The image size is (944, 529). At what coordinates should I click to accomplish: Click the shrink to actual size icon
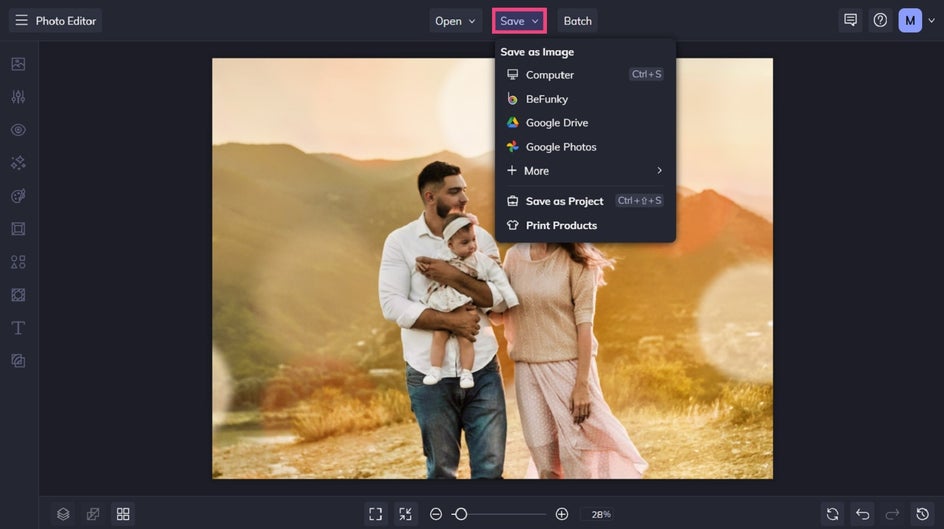click(x=405, y=514)
